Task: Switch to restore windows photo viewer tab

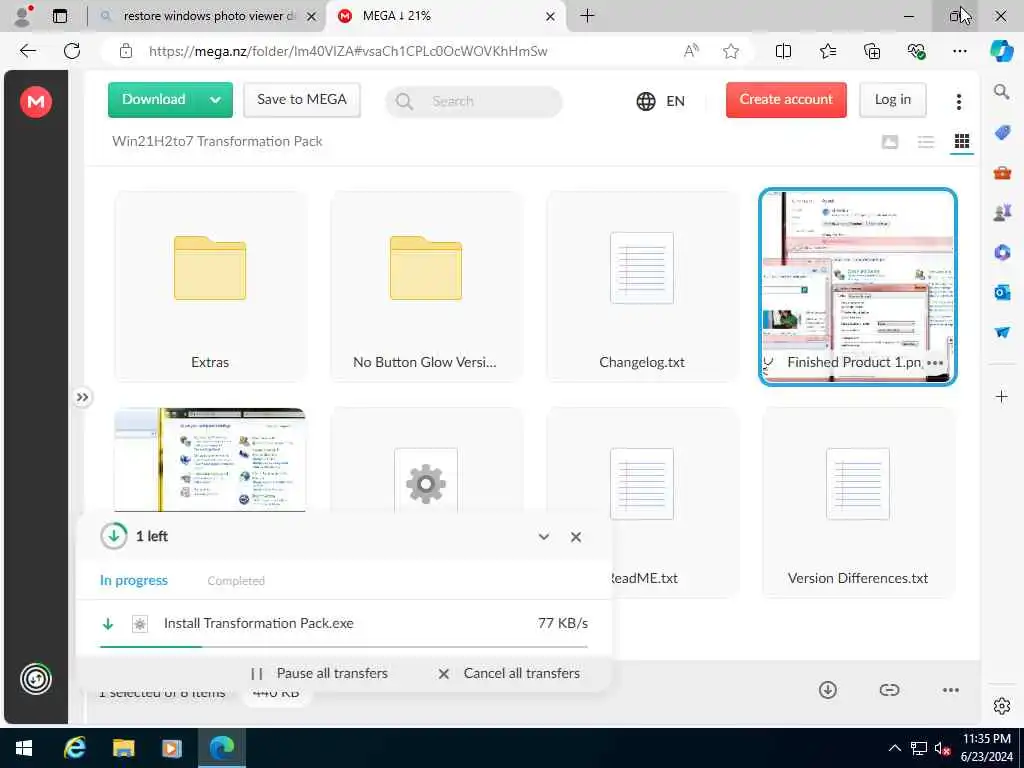Action: [208, 16]
